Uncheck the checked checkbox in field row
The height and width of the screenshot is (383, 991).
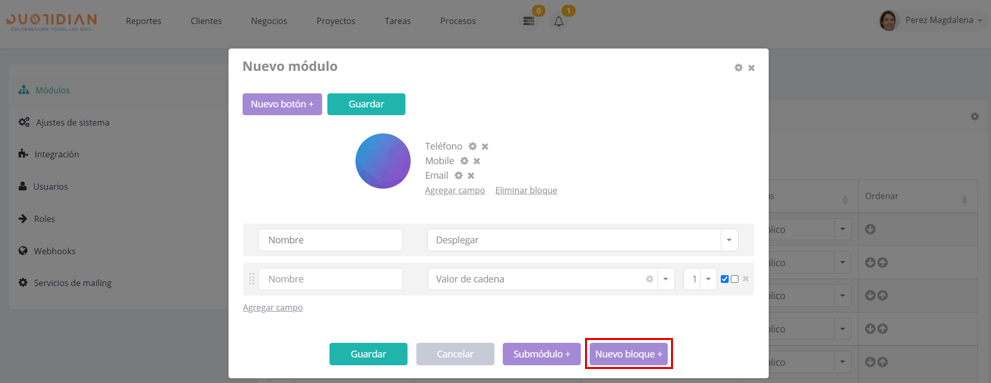(725, 279)
